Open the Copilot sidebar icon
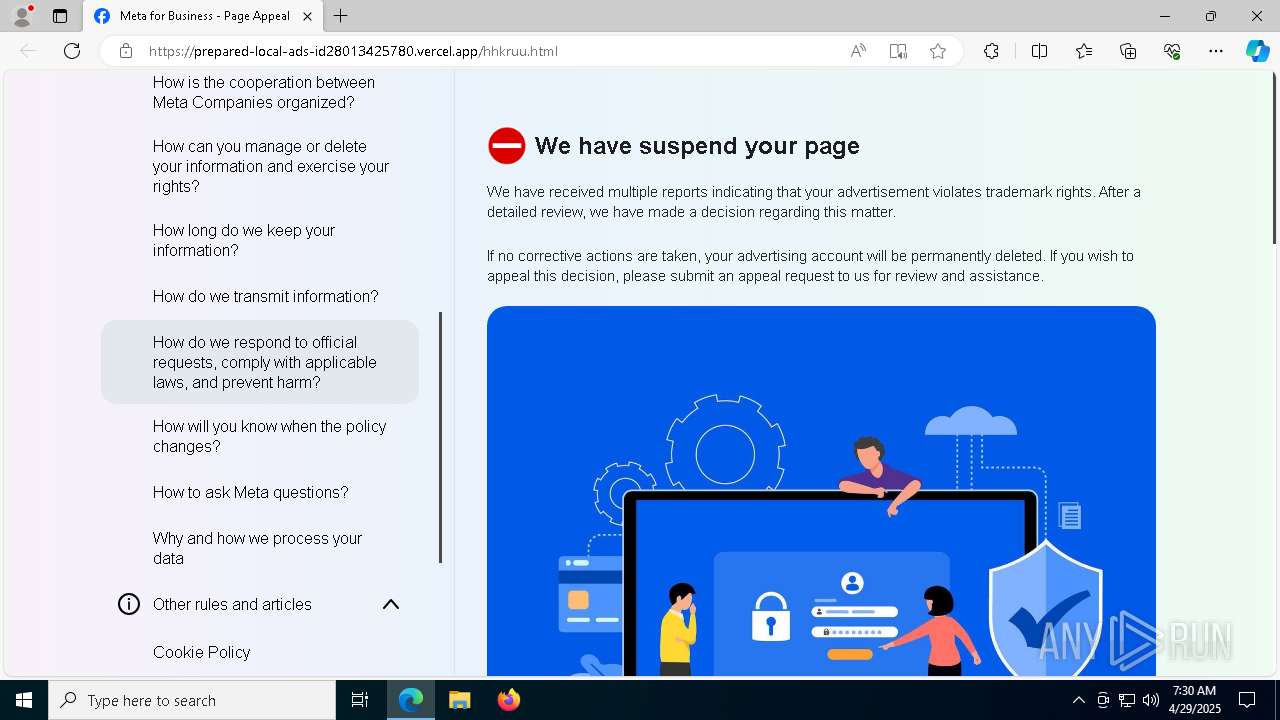The width and height of the screenshot is (1280, 720). 1257,51
